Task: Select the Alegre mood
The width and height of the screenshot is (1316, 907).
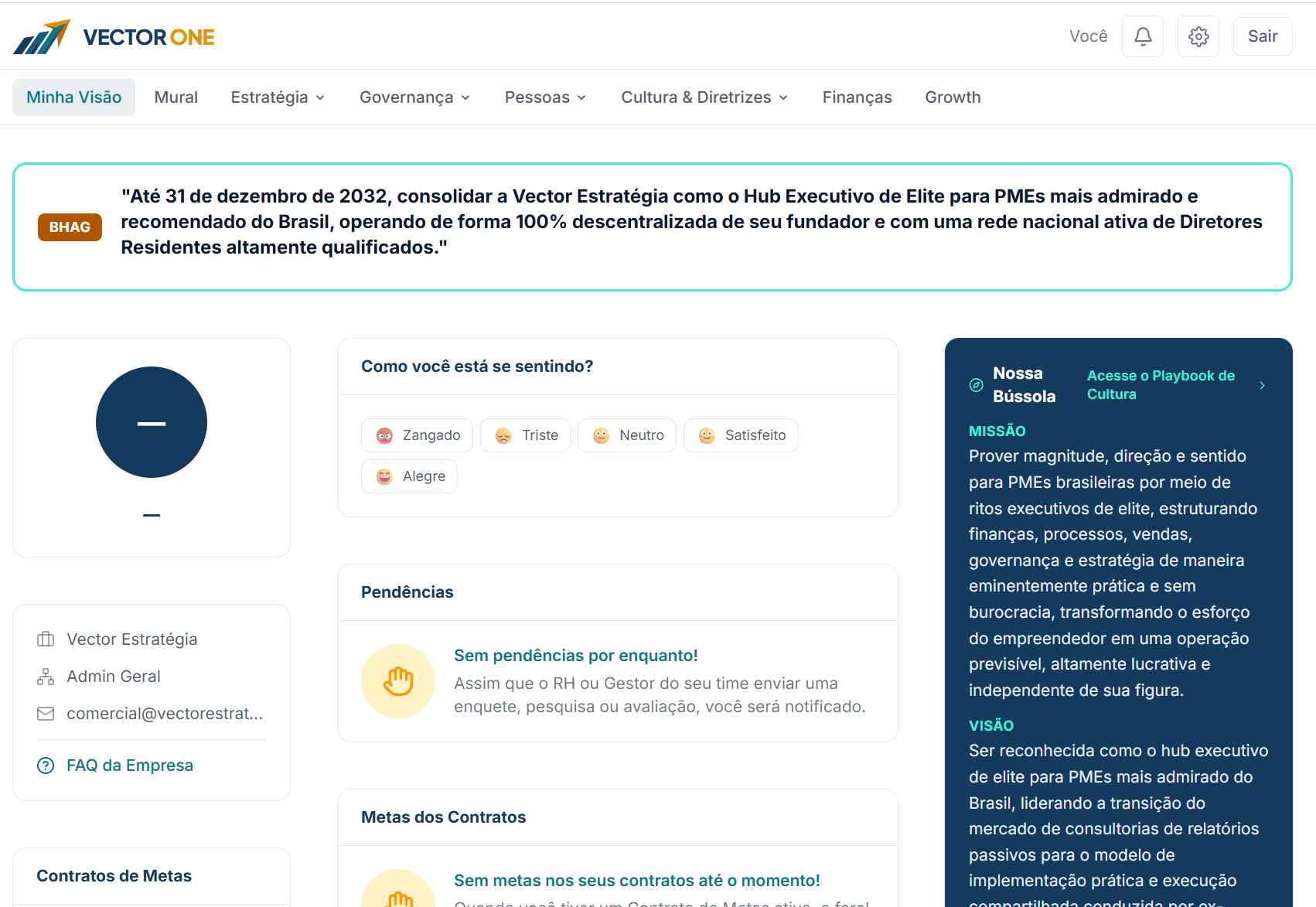Action: coord(409,476)
